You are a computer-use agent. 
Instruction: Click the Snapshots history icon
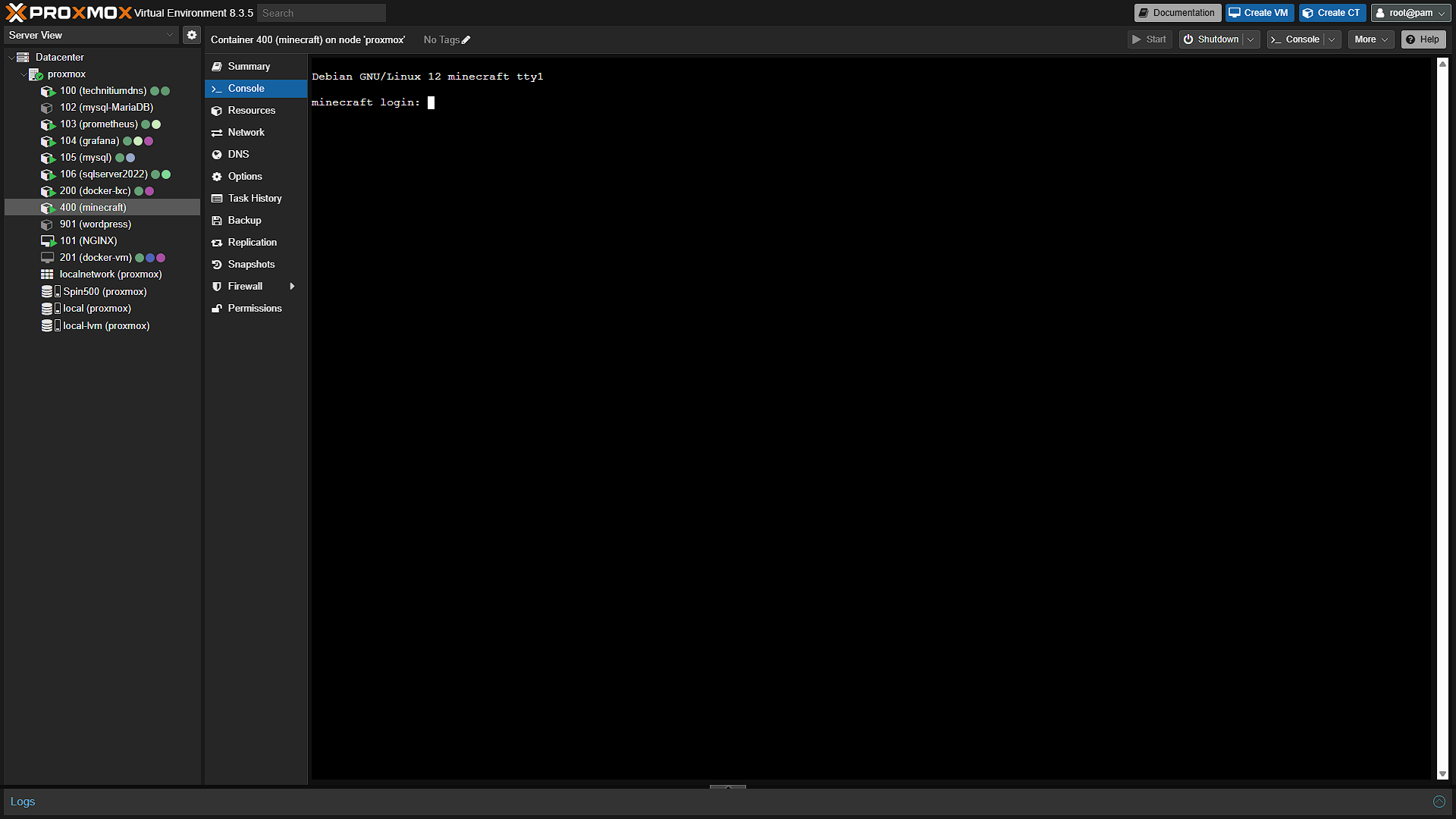pyautogui.click(x=217, y=265)
